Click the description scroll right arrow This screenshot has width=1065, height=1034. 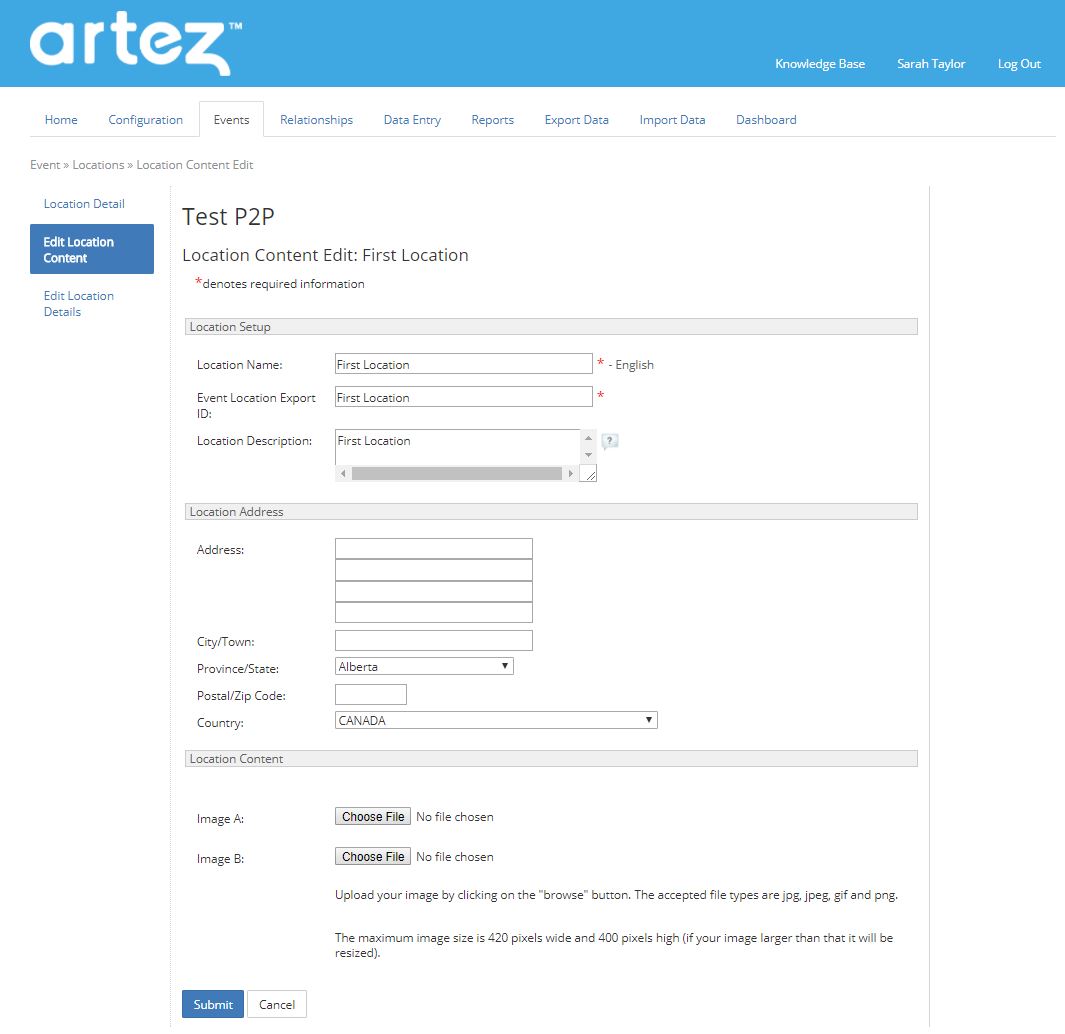[571, 474]
